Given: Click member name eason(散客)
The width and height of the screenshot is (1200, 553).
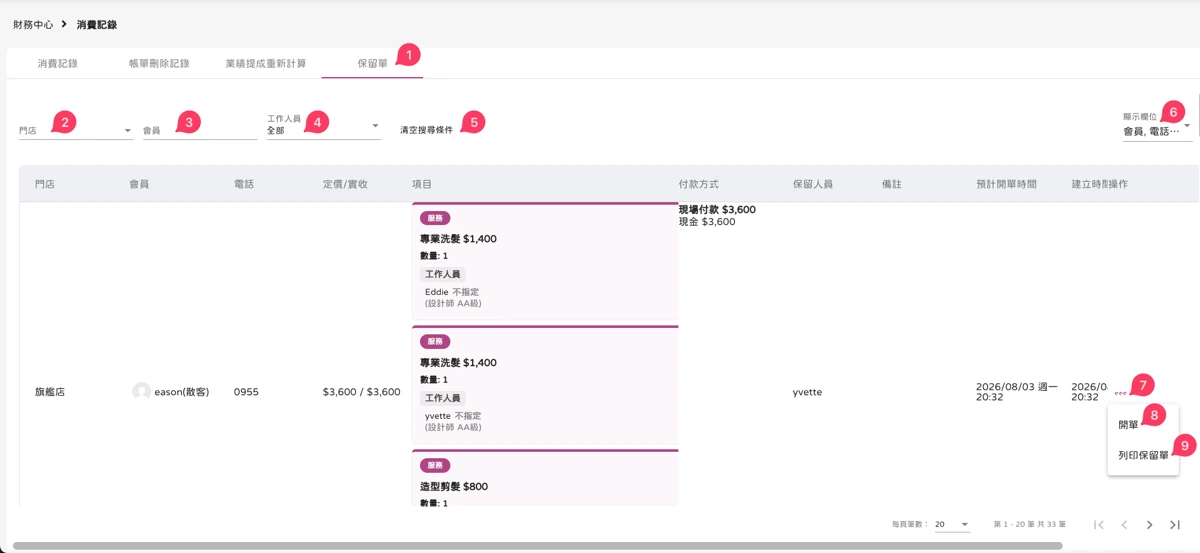Looking at the screenshot, I should pyautogui.click(x=181, y=392).
